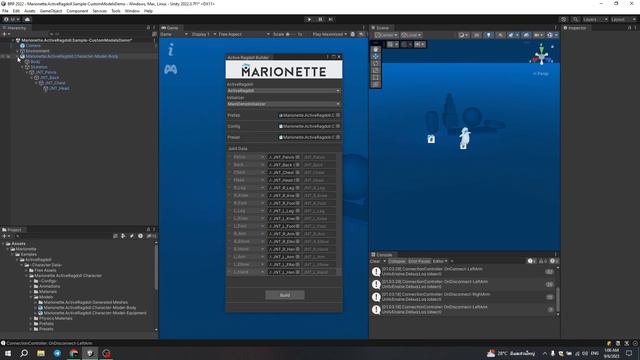Click the Console warning count filter
Screen dimensions: 640x360
pos(542,261)
